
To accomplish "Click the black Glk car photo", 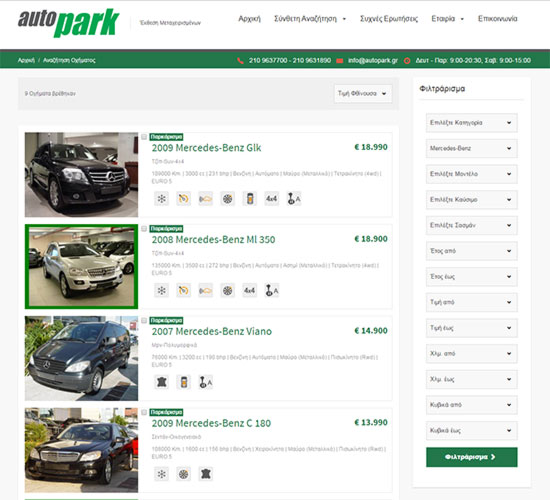I will pyautogui.click(x=81, y=174).
